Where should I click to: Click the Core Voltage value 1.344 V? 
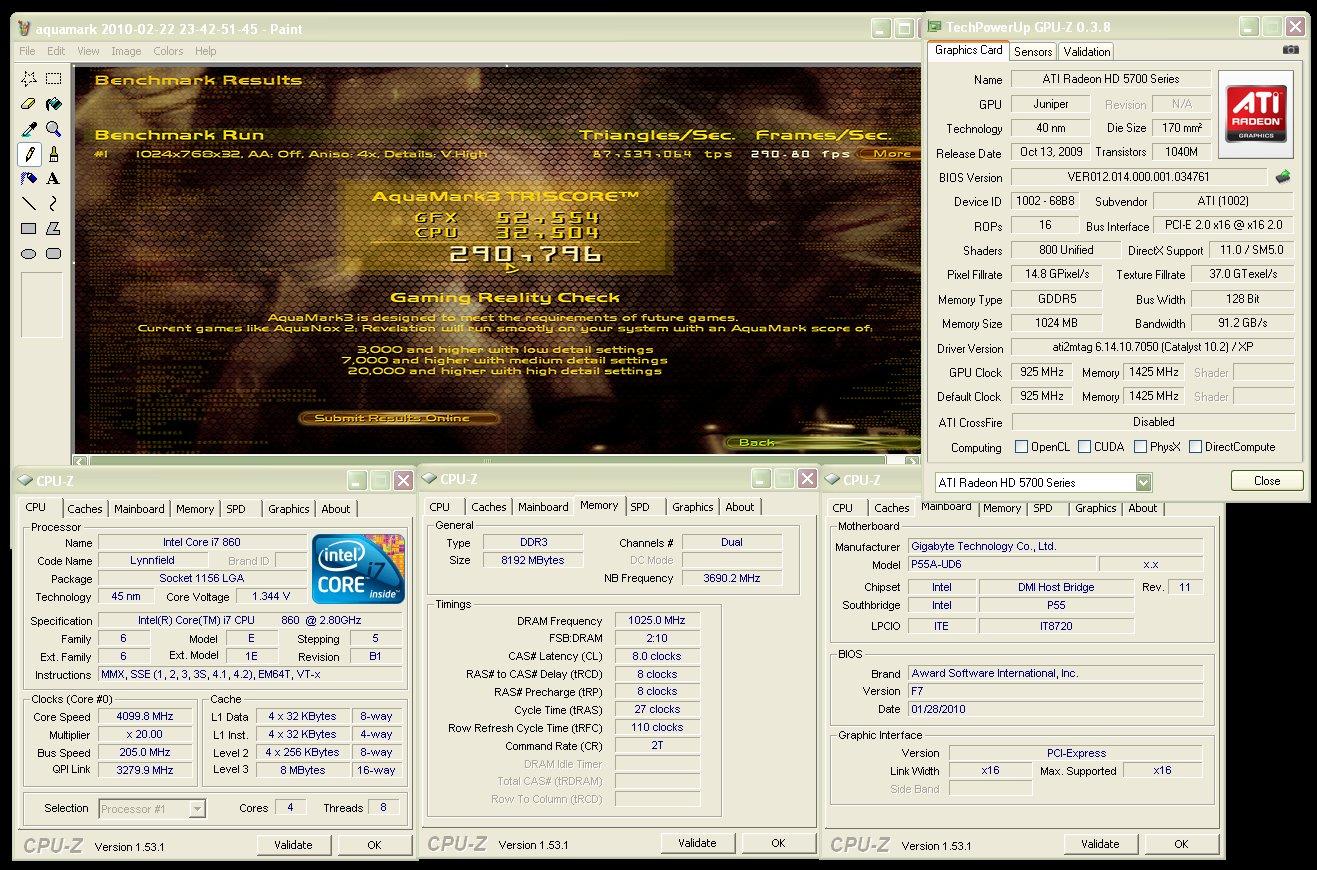coord(271,597)
